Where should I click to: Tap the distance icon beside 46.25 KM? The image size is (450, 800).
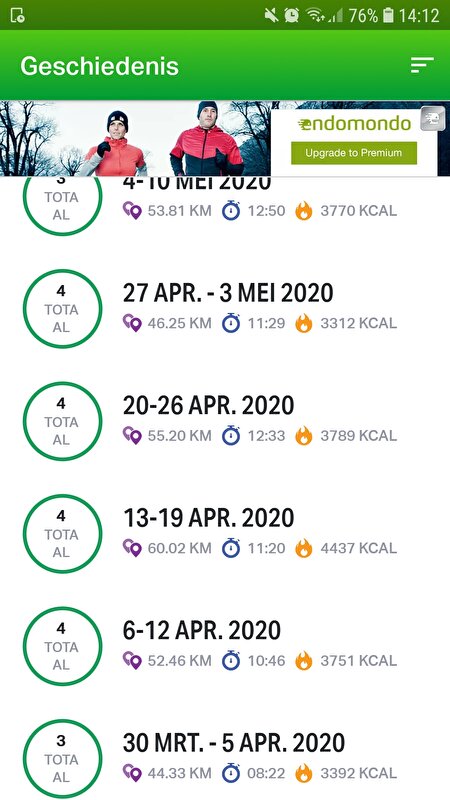pos(132,323)
